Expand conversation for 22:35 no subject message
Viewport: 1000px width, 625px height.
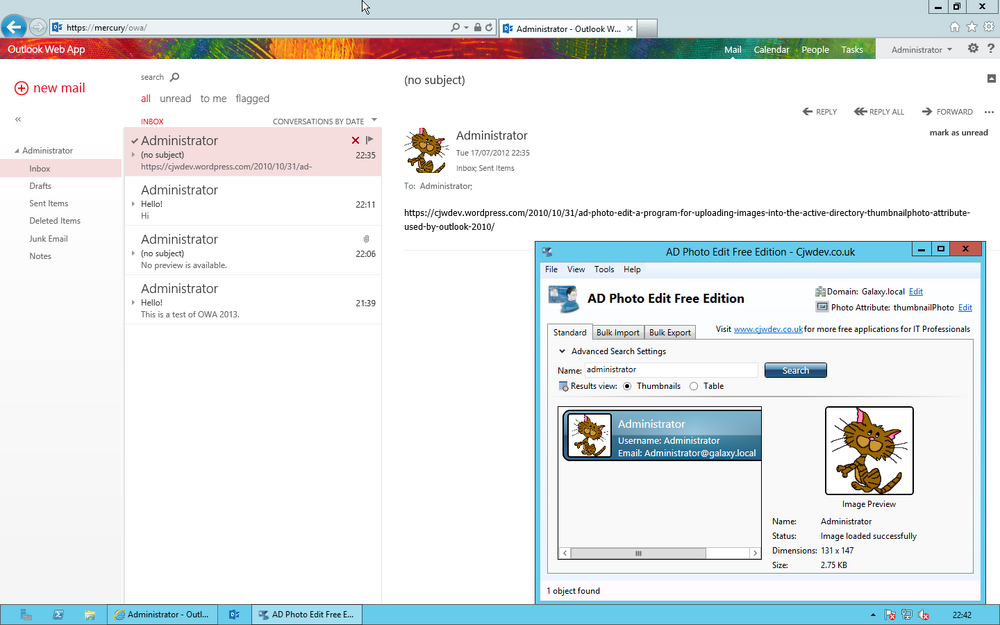click(x=133, y=155)
